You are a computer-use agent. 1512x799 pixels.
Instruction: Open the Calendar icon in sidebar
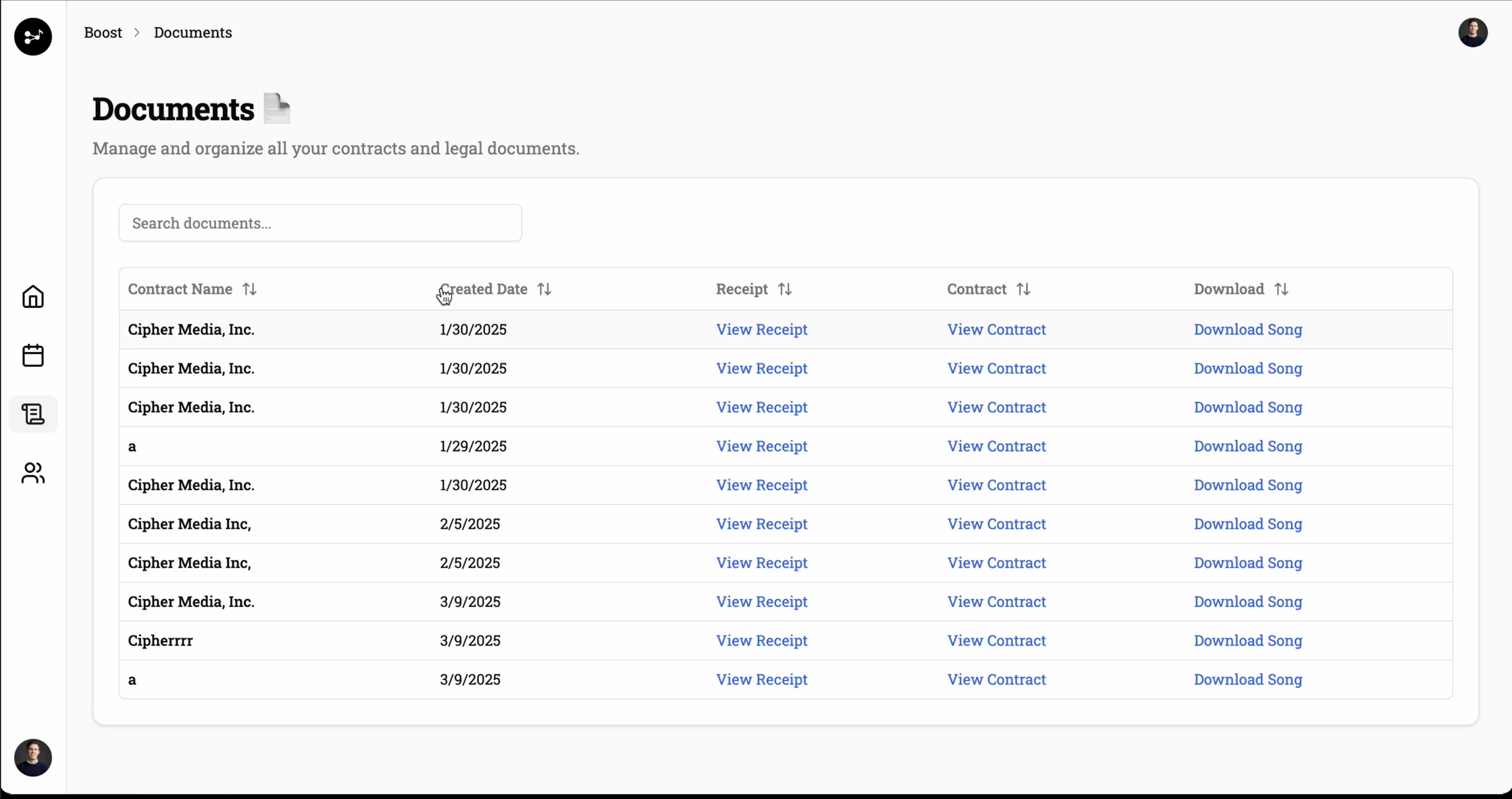pos(33,356)
